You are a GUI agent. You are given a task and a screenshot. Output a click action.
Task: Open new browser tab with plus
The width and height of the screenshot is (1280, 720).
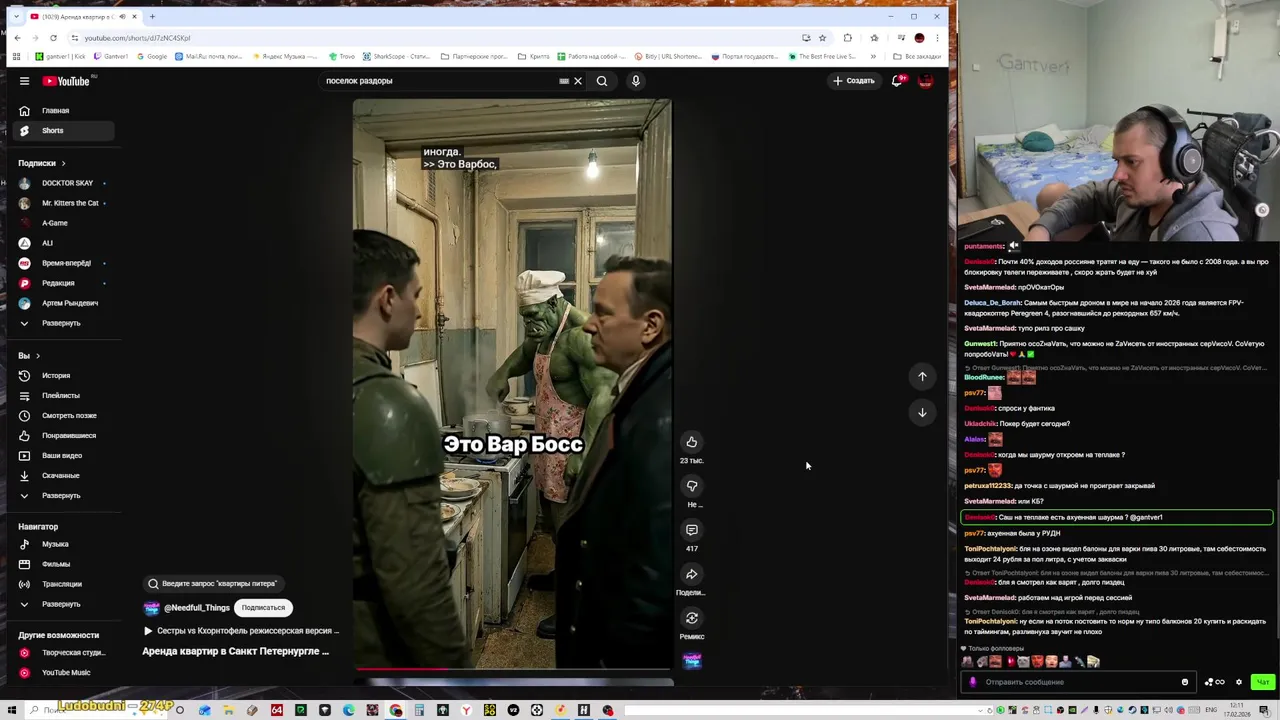(x=152, y=16)
